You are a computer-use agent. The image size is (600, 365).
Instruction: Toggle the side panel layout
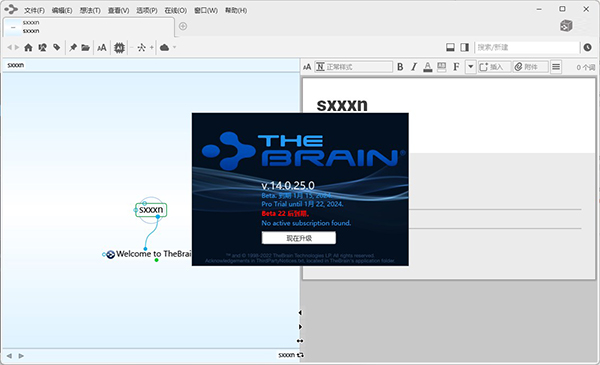point(465,47)
